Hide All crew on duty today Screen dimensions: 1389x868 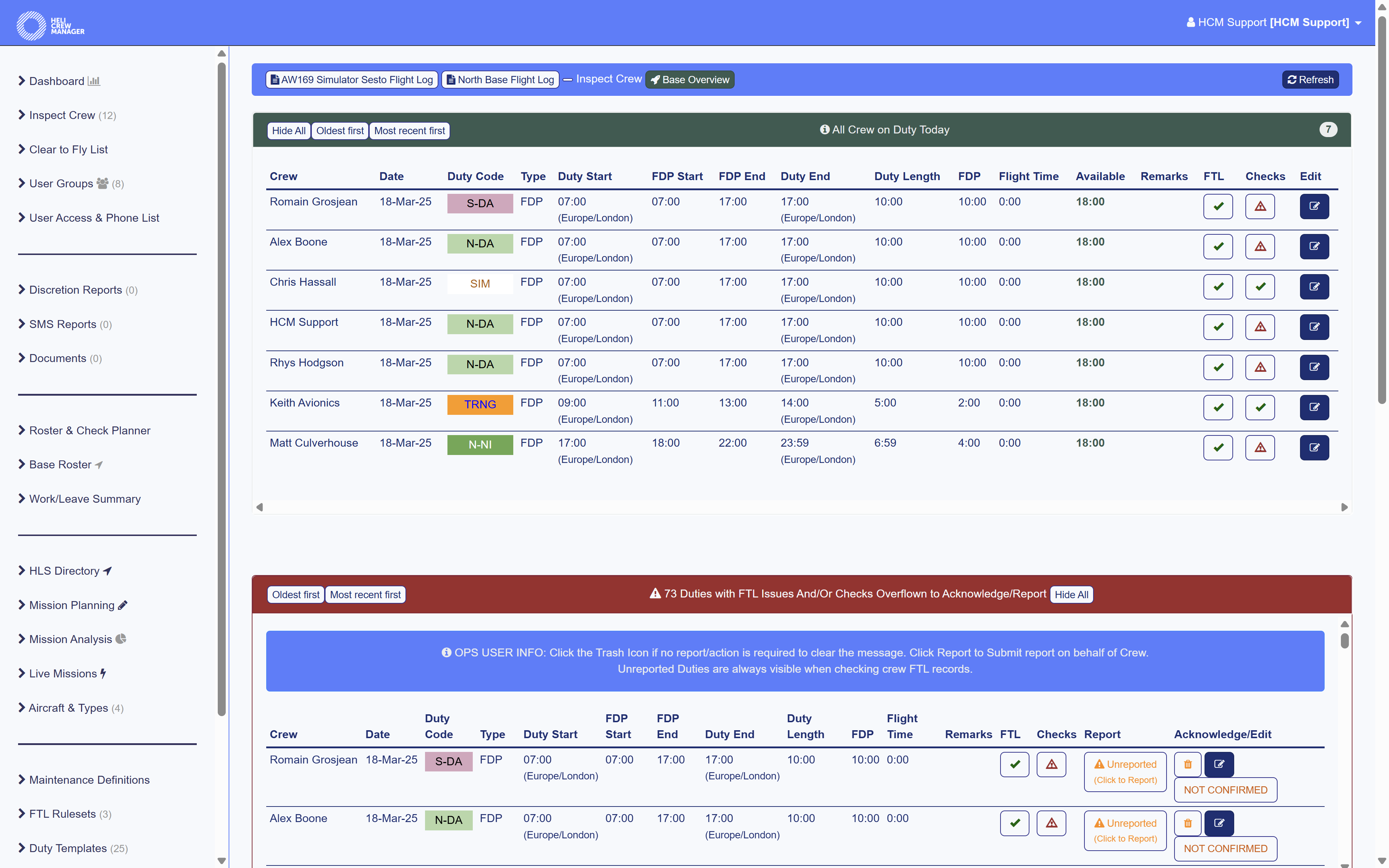[x=288, y=131]
